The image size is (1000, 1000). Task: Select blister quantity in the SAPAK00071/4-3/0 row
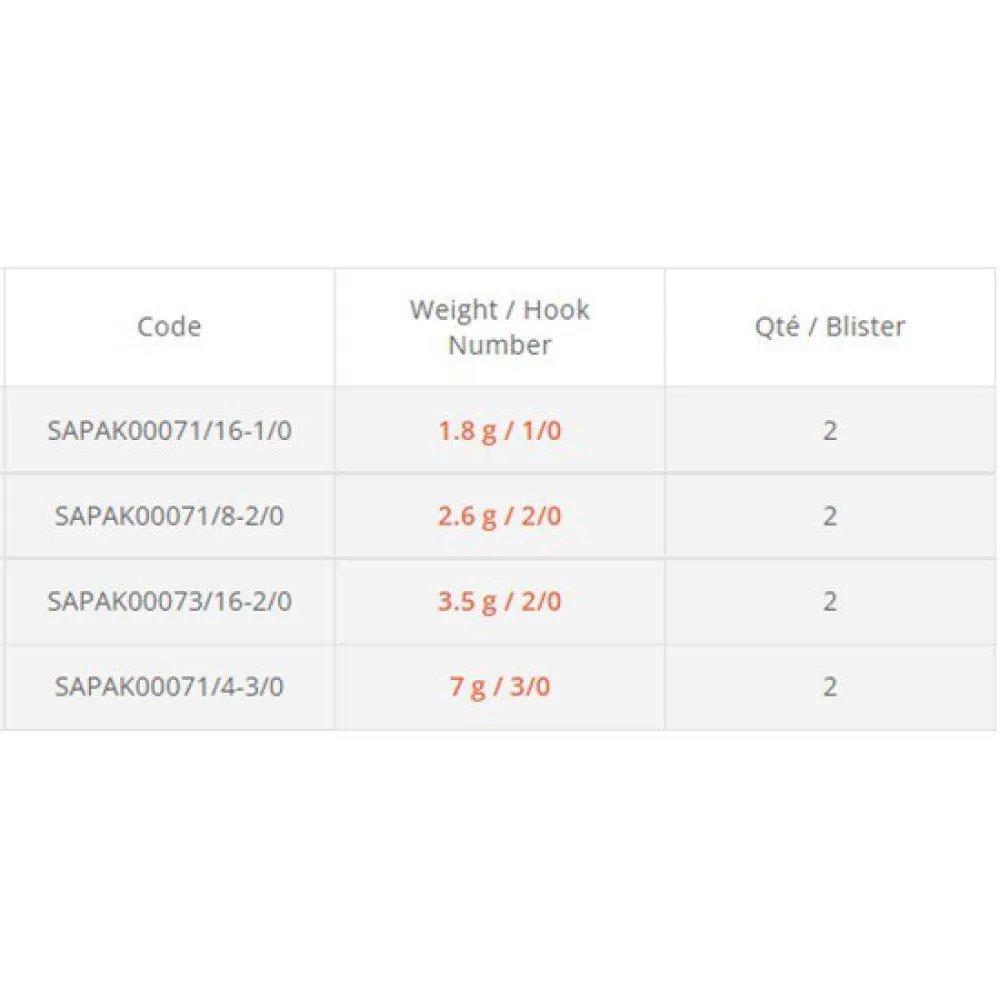point(830,687)
